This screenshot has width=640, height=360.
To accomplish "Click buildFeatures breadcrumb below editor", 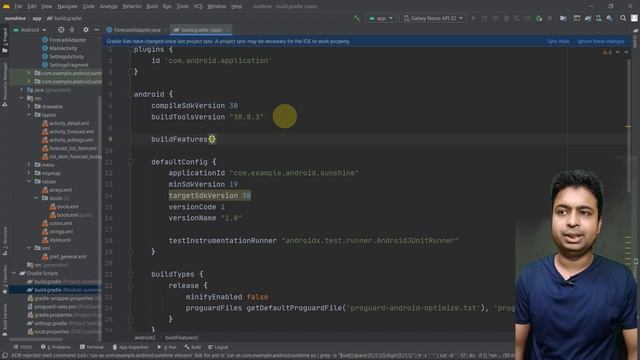I will click(181, 338).
